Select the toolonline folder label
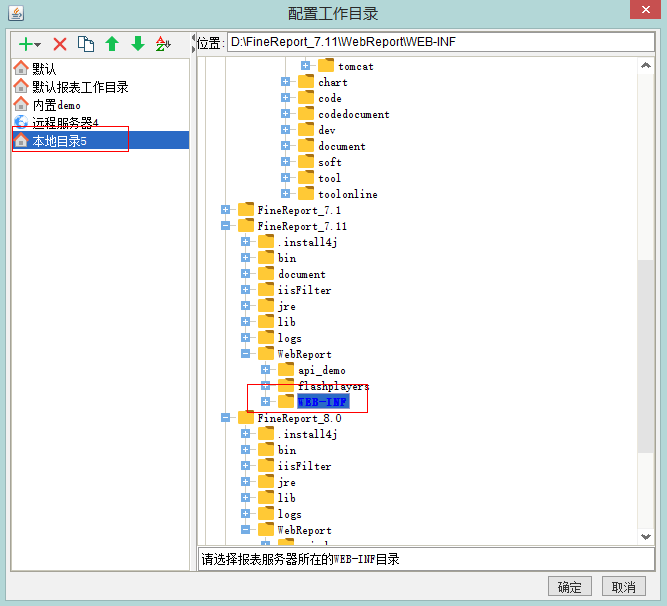The width and height of the screenshot is (667, 606). tap(348, 194)
